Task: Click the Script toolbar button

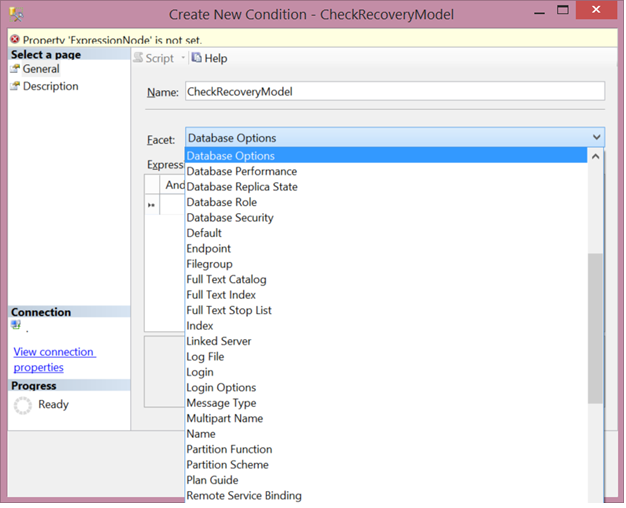Action: [x=154, y=58]
